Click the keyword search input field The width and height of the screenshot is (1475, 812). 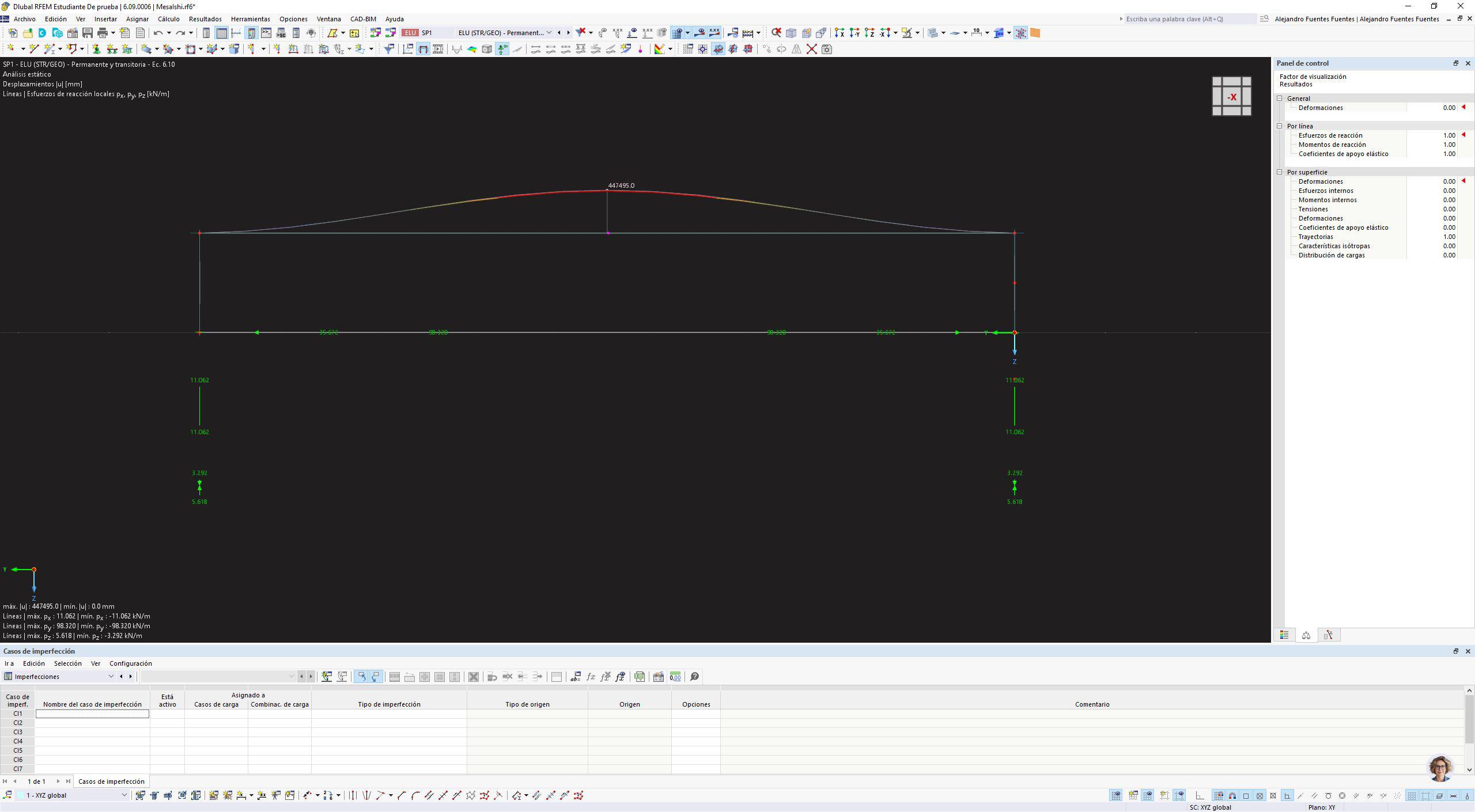click(x=1189, y=19)
